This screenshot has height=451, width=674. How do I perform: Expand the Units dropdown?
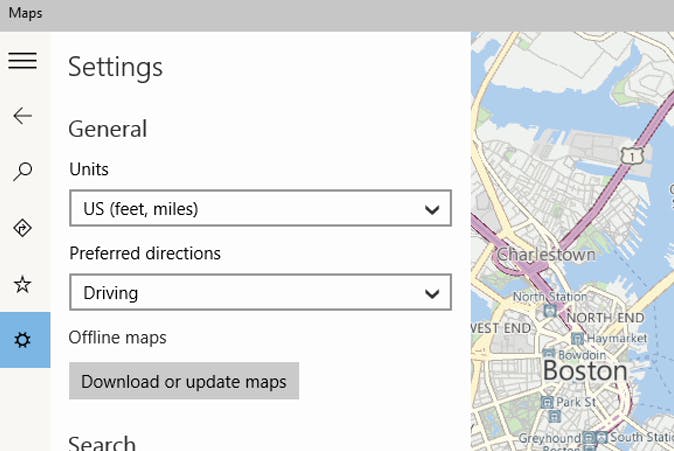(260, 209)
